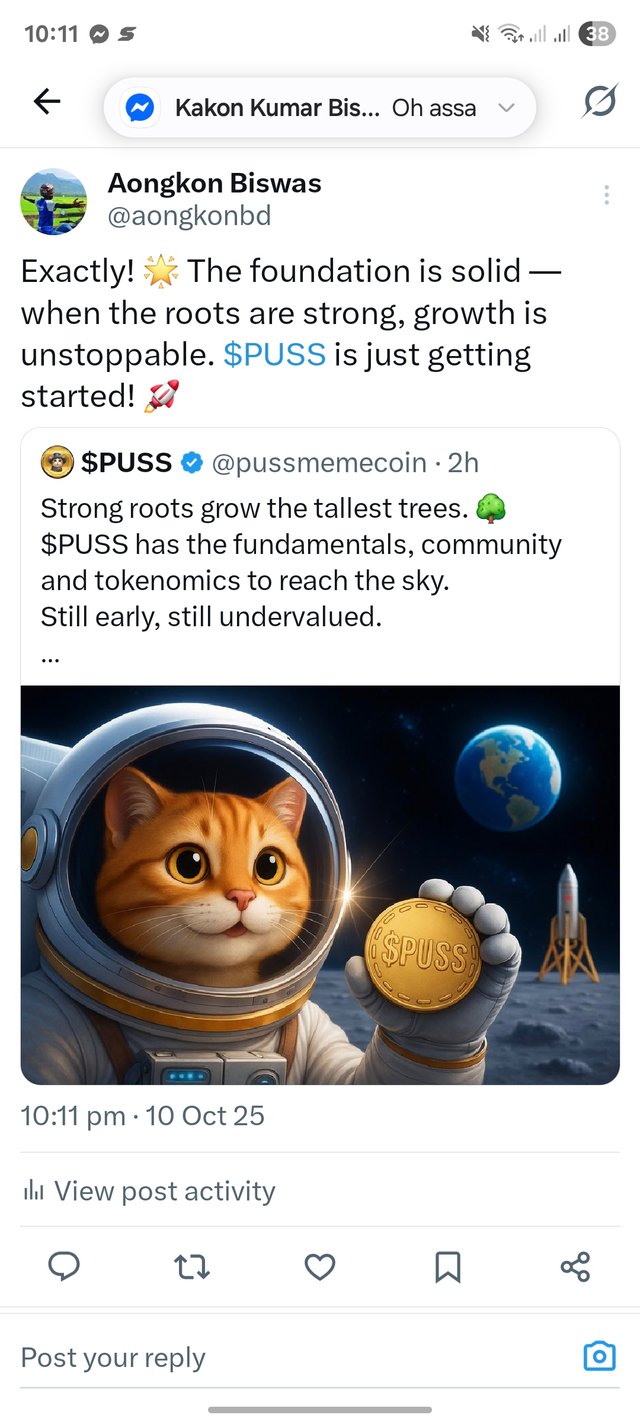The image size is (640, 1422).
Task: Like the post with the heart icon
Action: tap(319, 1267)
